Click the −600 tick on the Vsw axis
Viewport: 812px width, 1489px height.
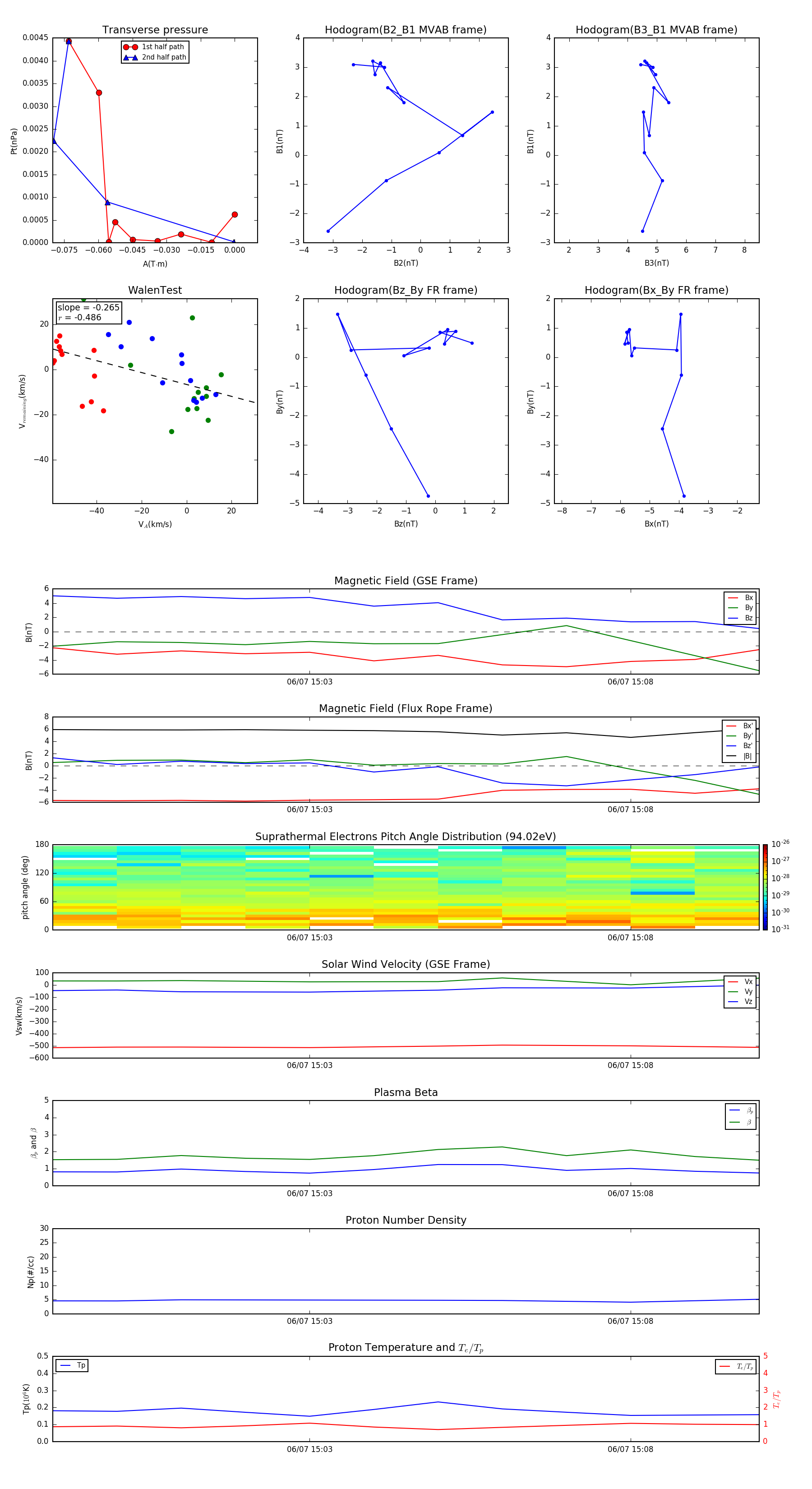point(40,1058)
